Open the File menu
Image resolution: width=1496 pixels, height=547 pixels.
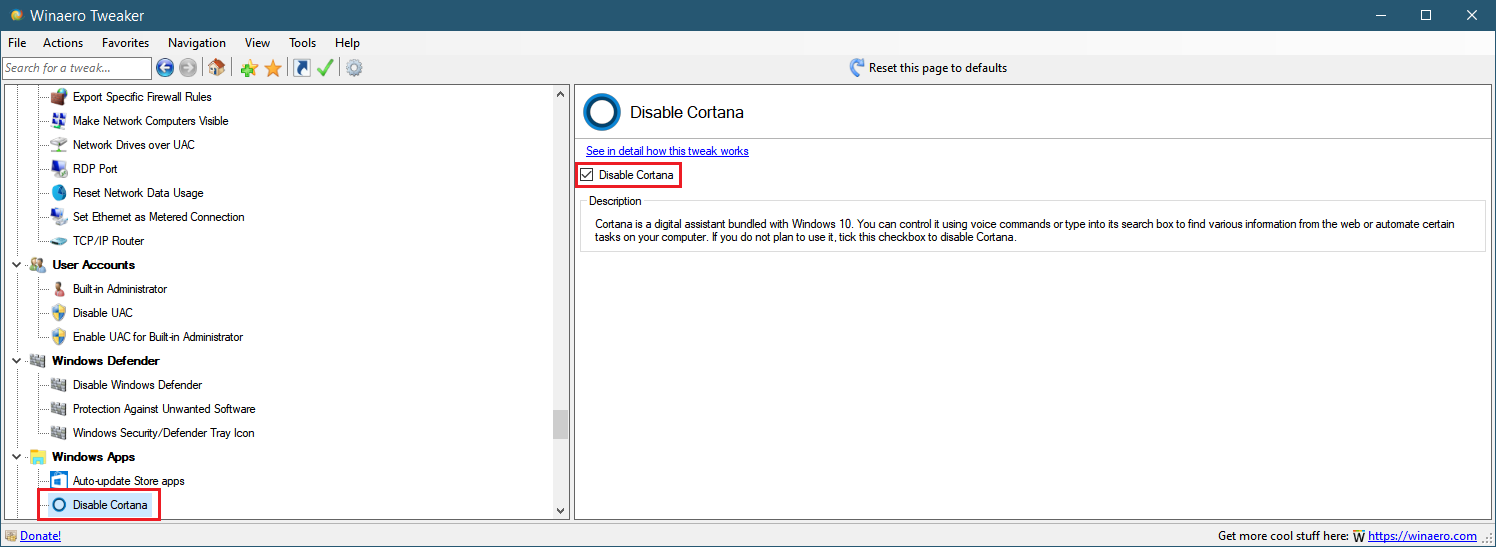coord(17,43)
